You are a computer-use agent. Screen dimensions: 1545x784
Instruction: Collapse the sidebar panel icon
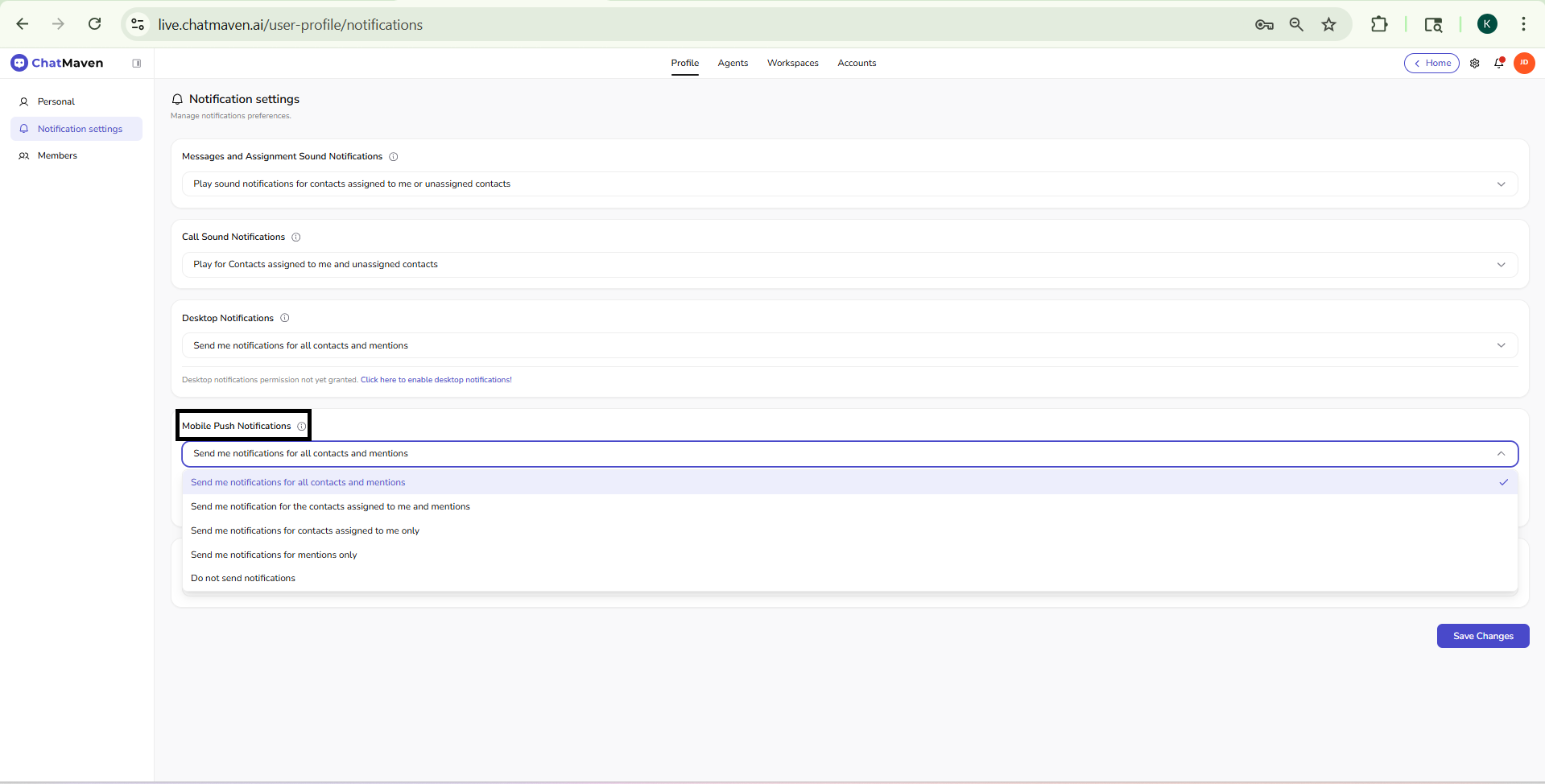click(x=137, y=64)
